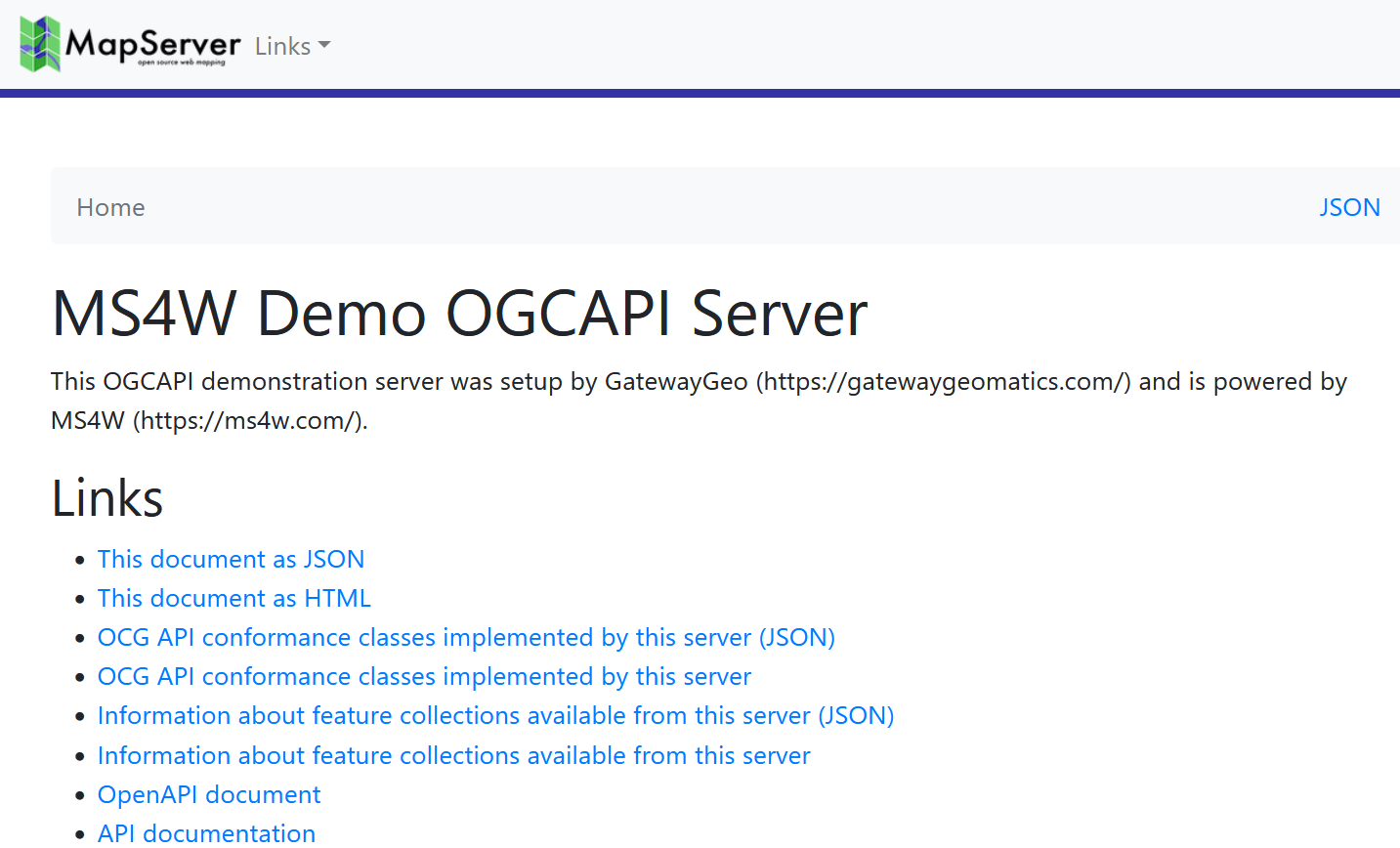Open the OpenAPI document link
This screenshot has width=1400, height=848.
pos(209,794)
